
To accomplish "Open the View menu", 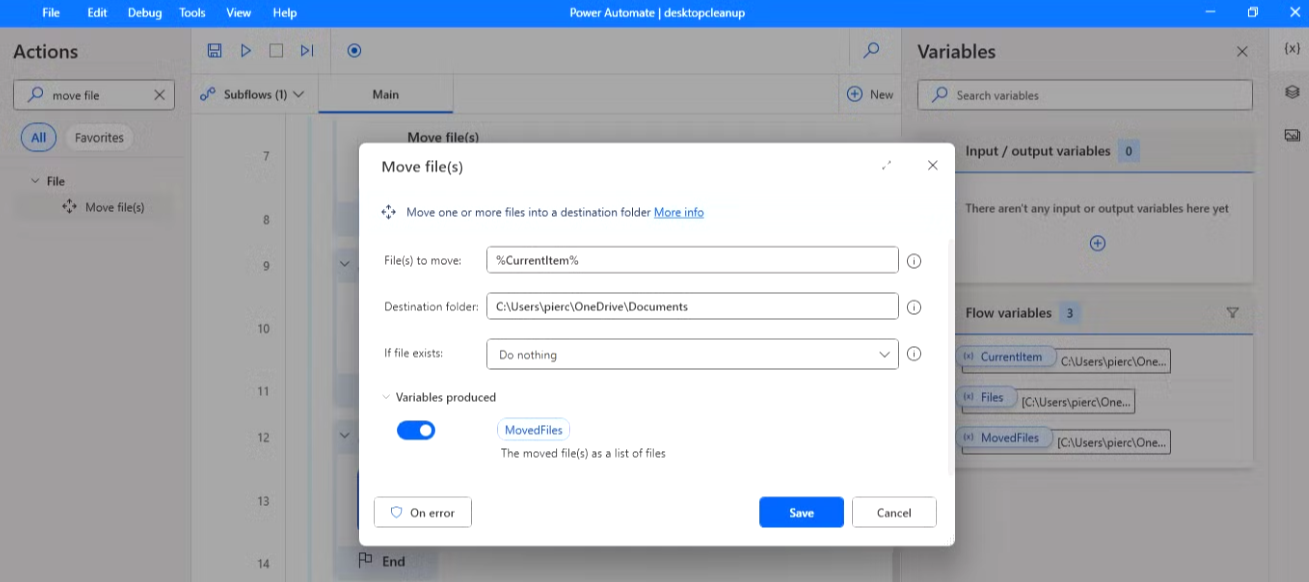I will pos(238,12).
